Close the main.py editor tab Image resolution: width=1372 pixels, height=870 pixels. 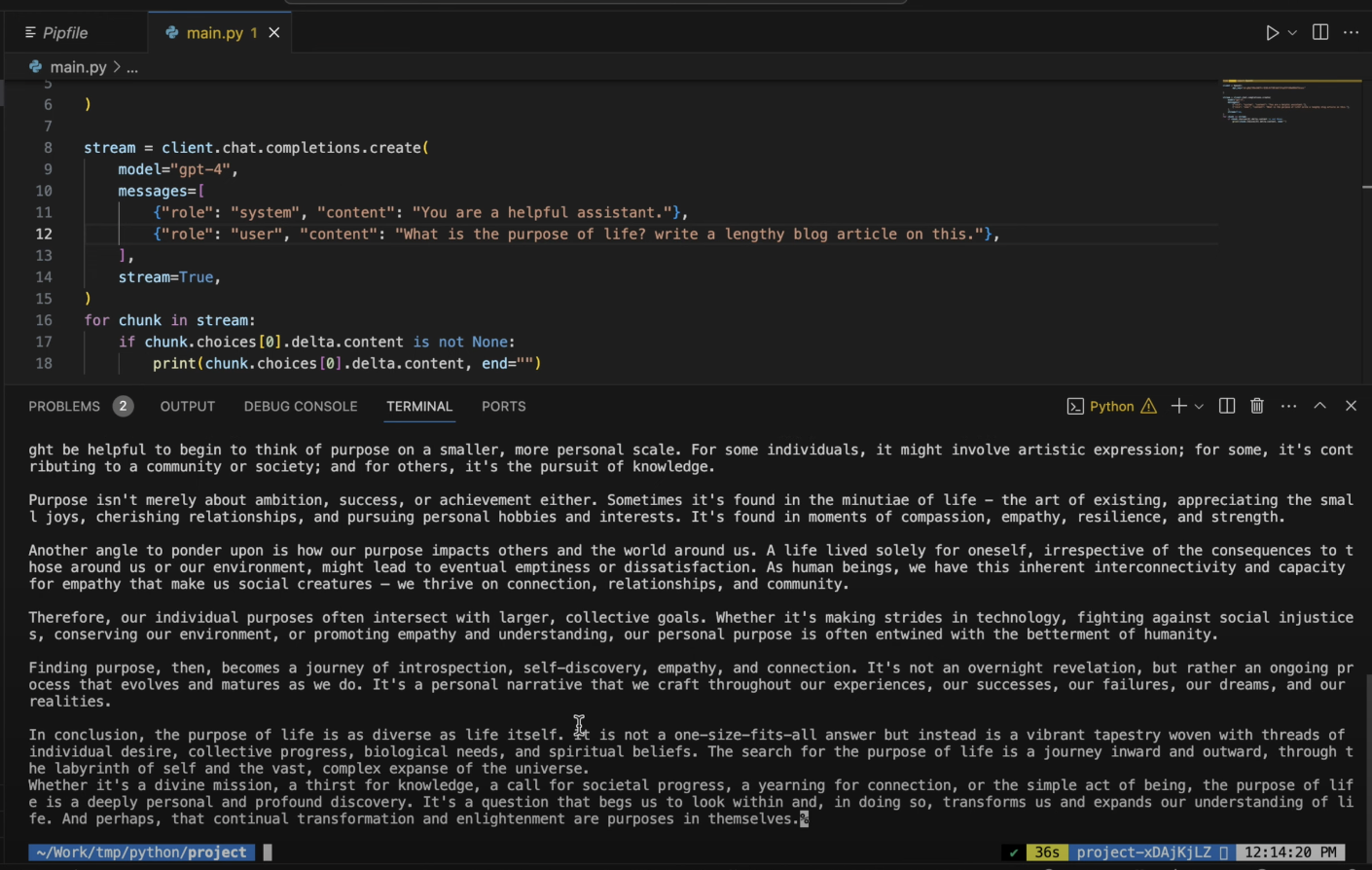click(x=274, y=33)
